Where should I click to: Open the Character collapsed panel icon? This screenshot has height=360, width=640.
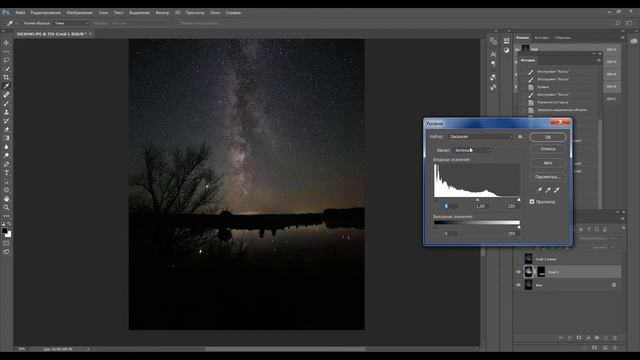[493, 54]
